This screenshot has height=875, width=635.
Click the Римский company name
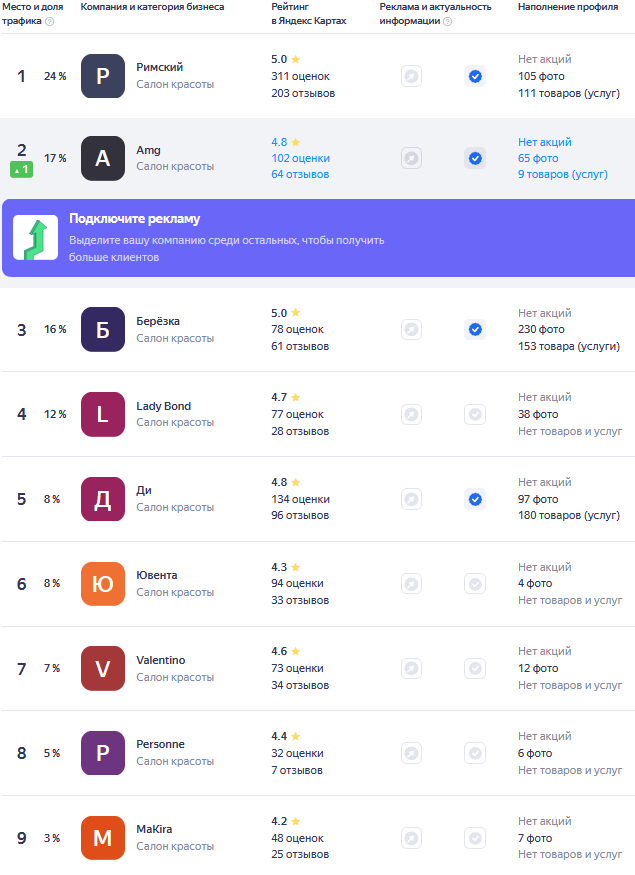pos(160,67)
